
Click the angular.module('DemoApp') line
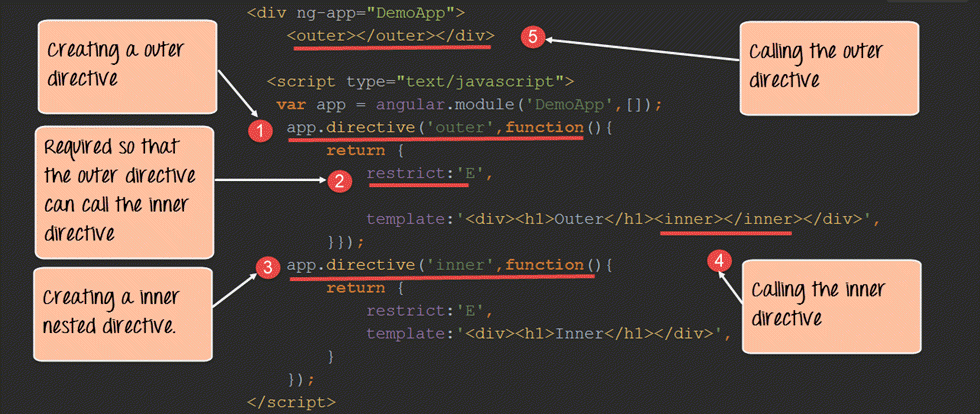pos(470,104)
